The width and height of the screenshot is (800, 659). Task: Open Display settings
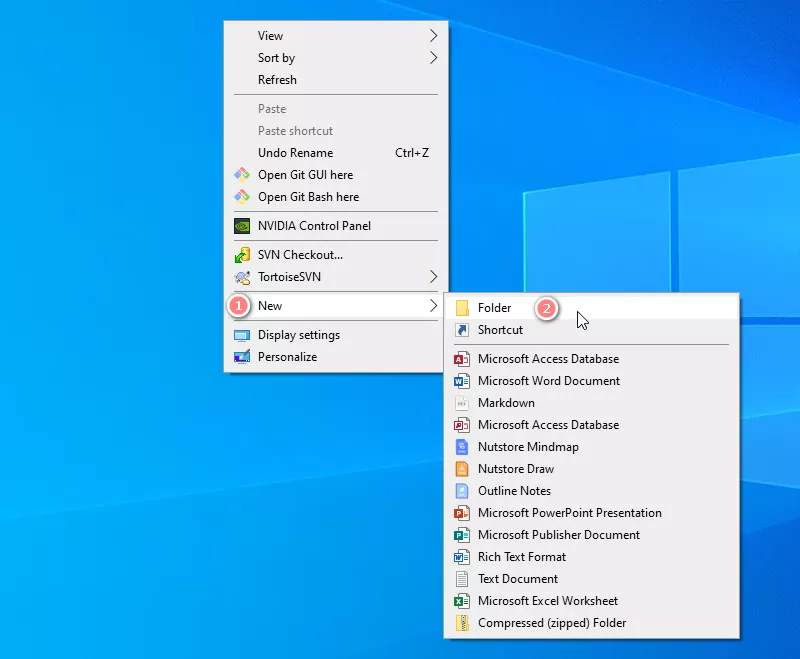[x=336, y=335]
